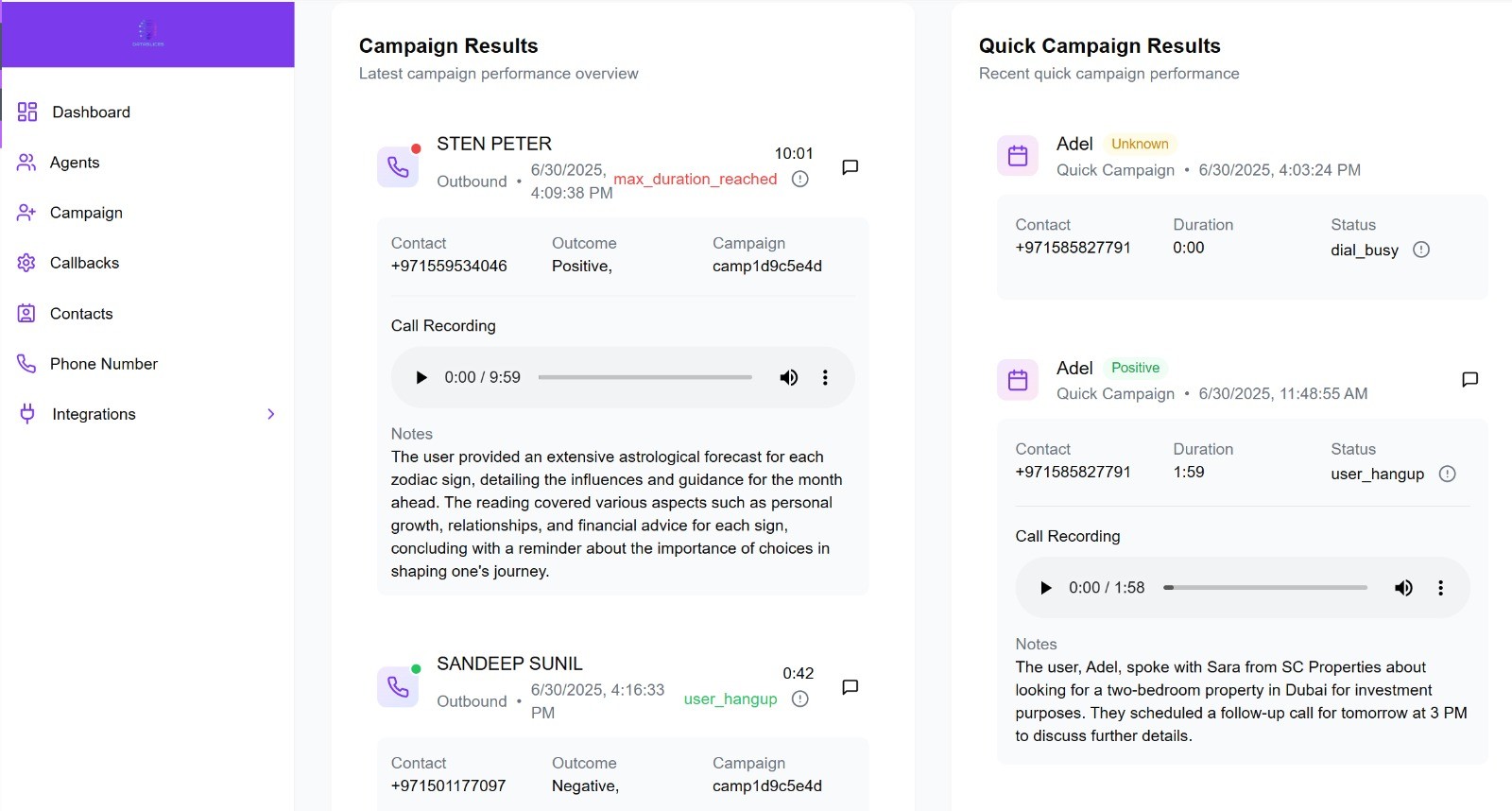Click the Positive status badge
Viewport: 1512px width, 811px height.
[1135, 368]
